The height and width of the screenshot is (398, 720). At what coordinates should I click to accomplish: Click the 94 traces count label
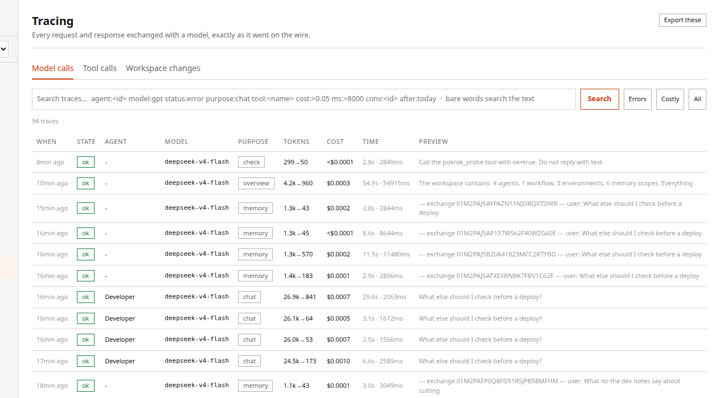click(45, 121)
